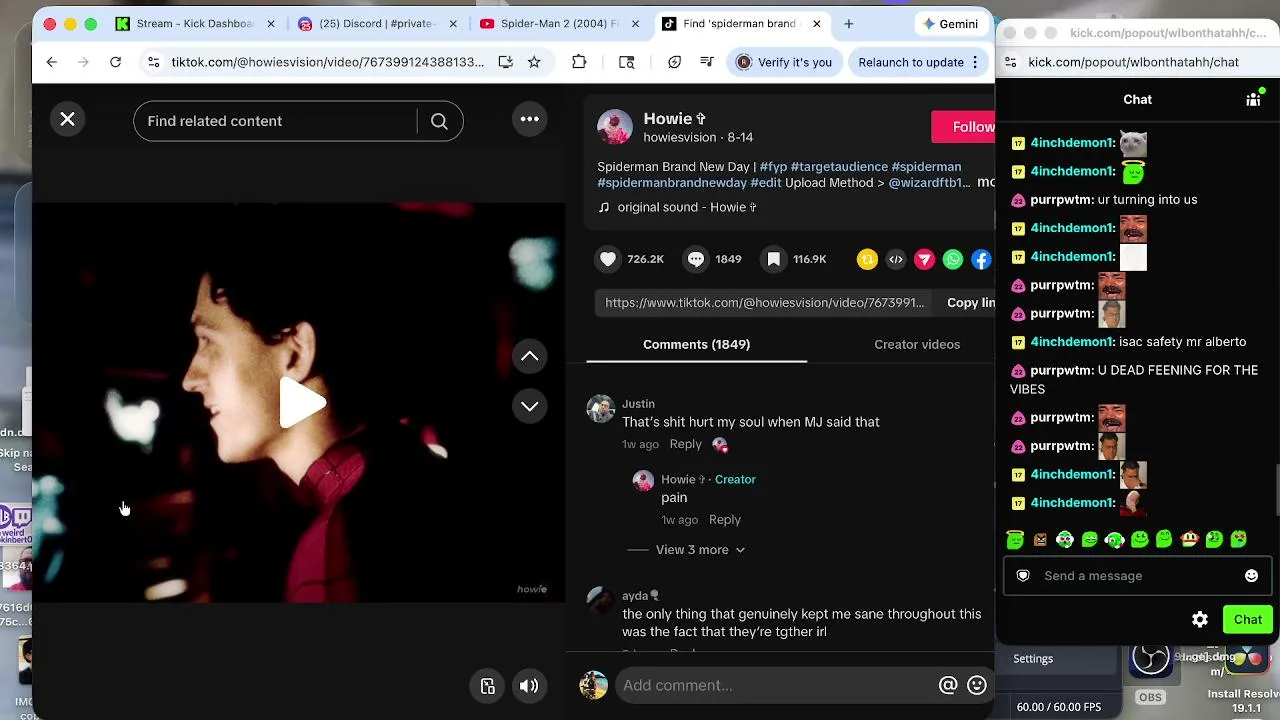Open emoji picker in comment box
This screenshot has width=1280, height=720.
(977, 685)
